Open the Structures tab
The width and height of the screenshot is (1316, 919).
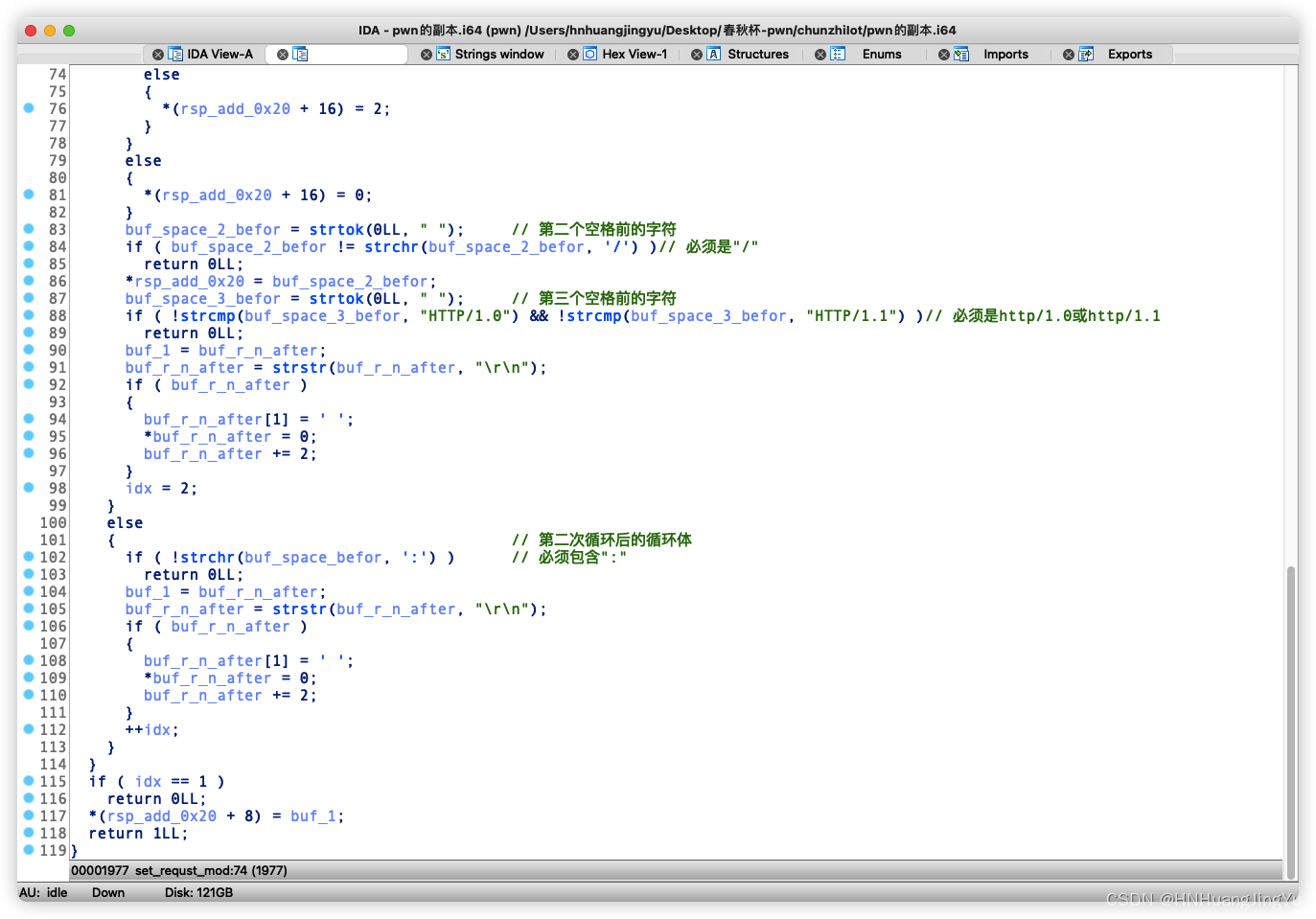coord(758,55)
